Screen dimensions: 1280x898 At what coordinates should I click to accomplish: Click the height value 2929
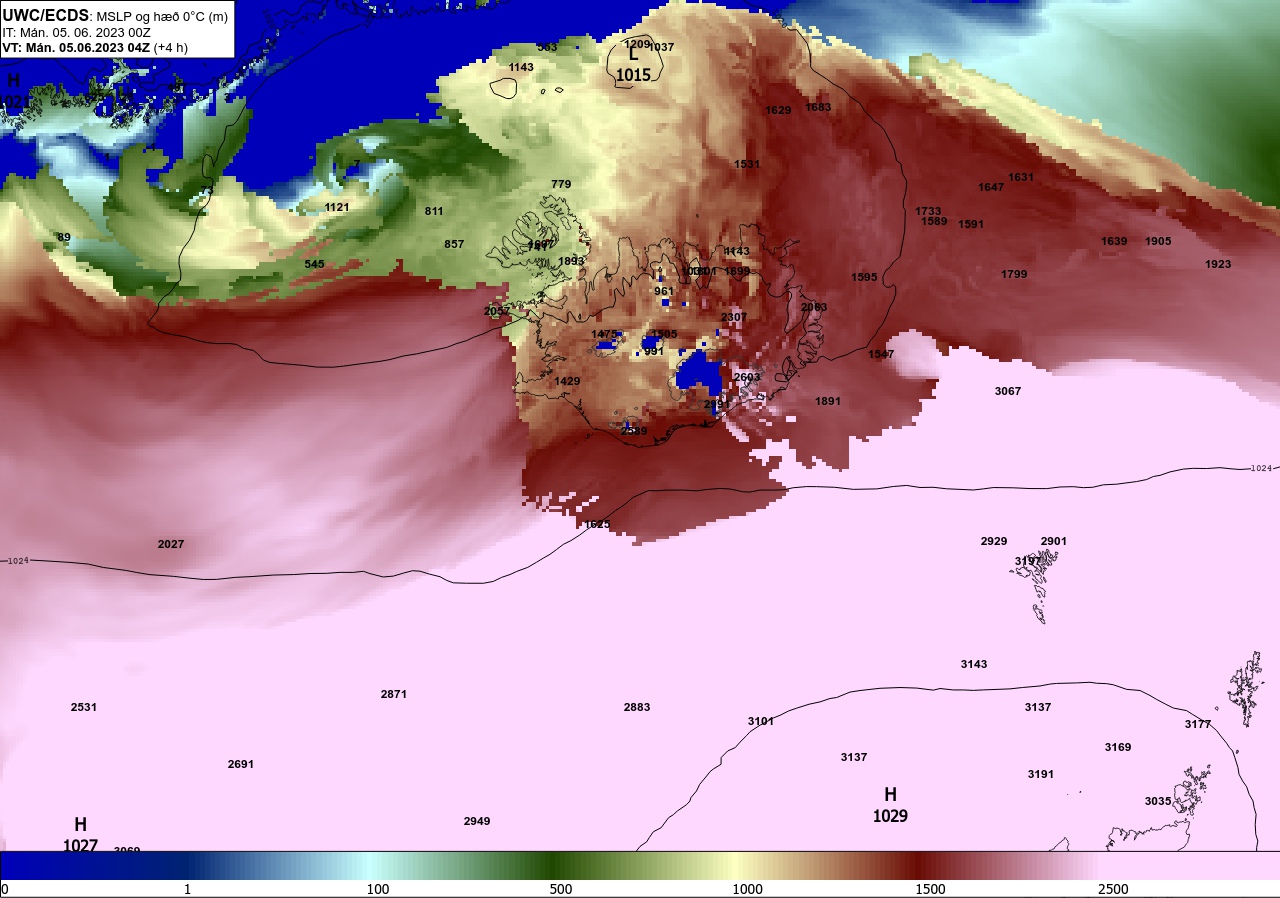994,541
